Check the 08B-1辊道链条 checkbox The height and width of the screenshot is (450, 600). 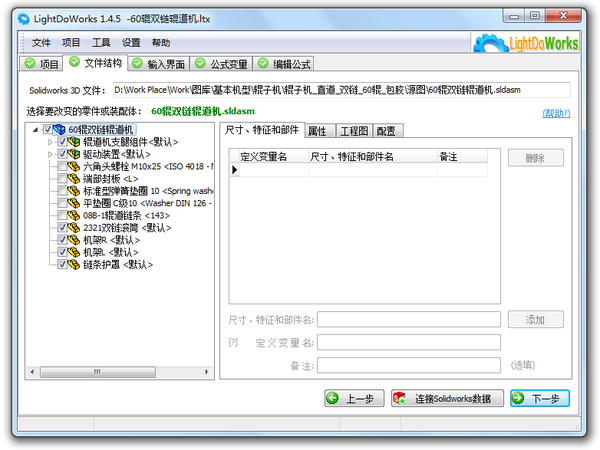pos(62,215)
